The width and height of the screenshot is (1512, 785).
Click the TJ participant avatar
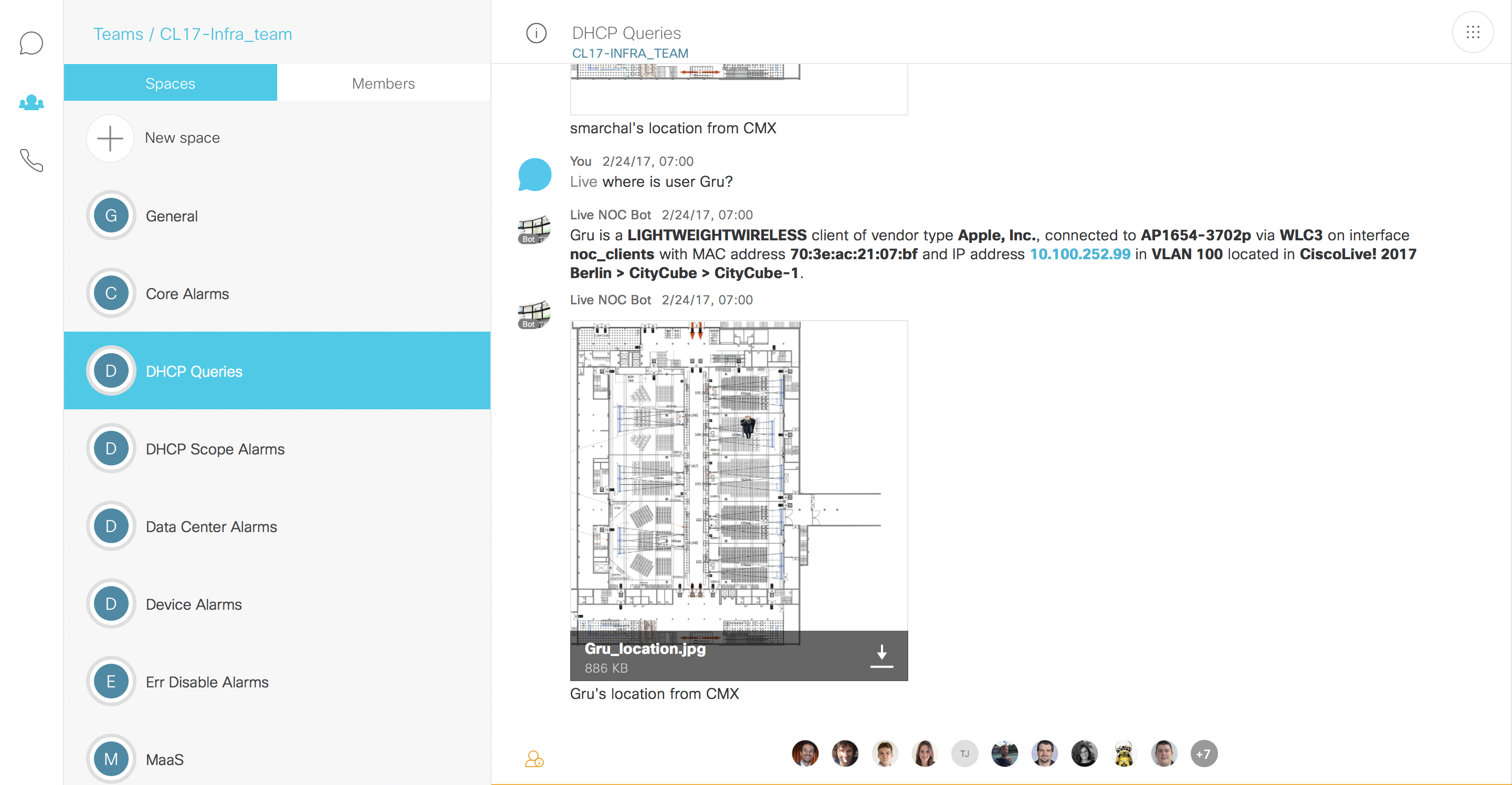click(x=964, y=754)
